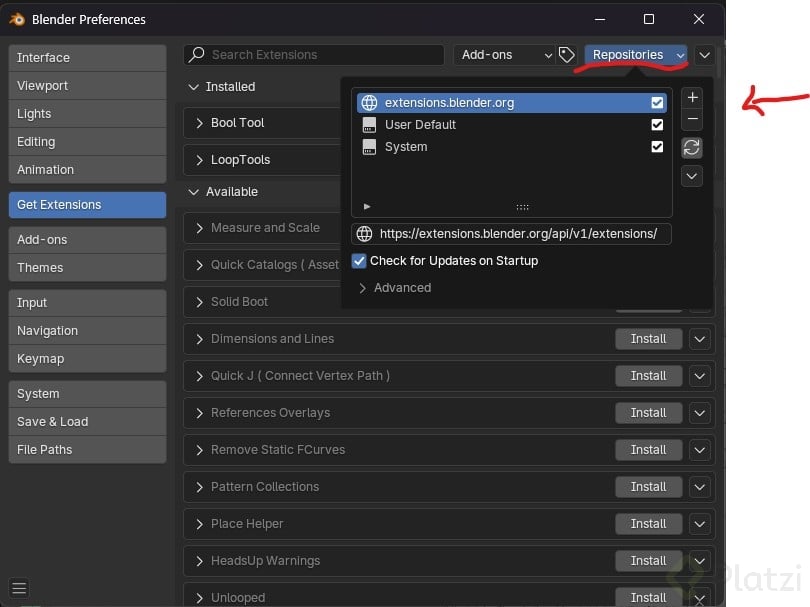
Task: Uncheck Check for Updates on Startup
Action: click(359, 261)
